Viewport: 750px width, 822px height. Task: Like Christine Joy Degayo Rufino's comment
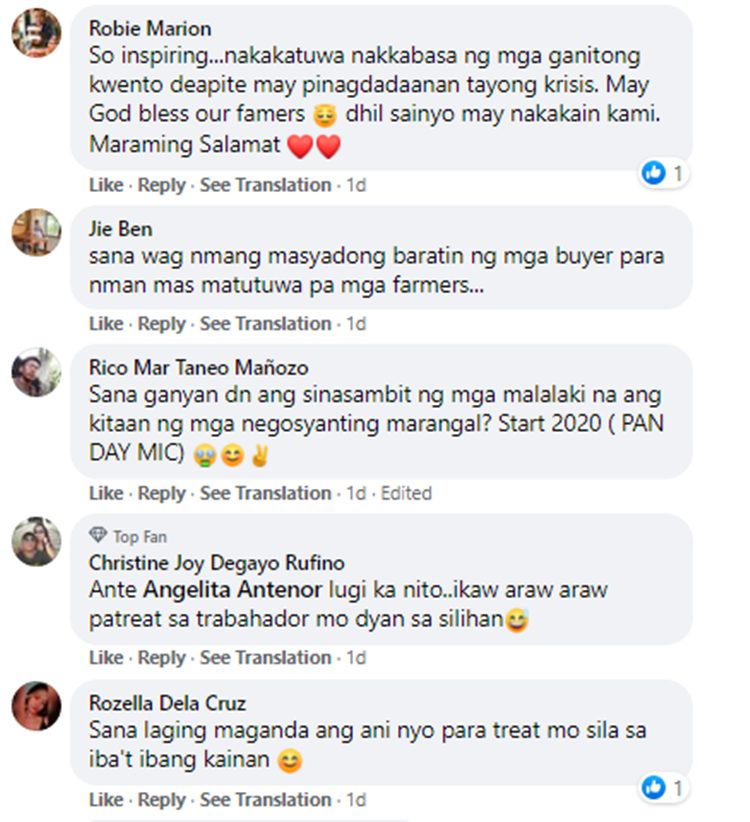[x=106, y=657]
